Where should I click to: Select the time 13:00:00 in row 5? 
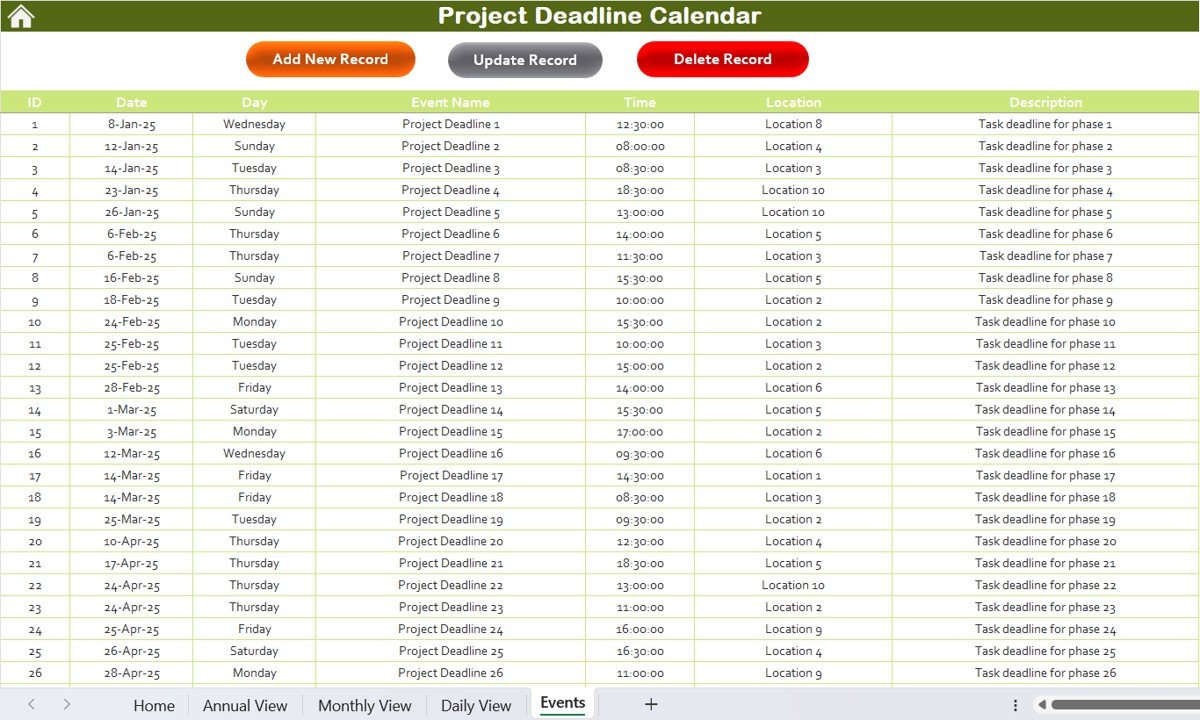coord(640,212)
